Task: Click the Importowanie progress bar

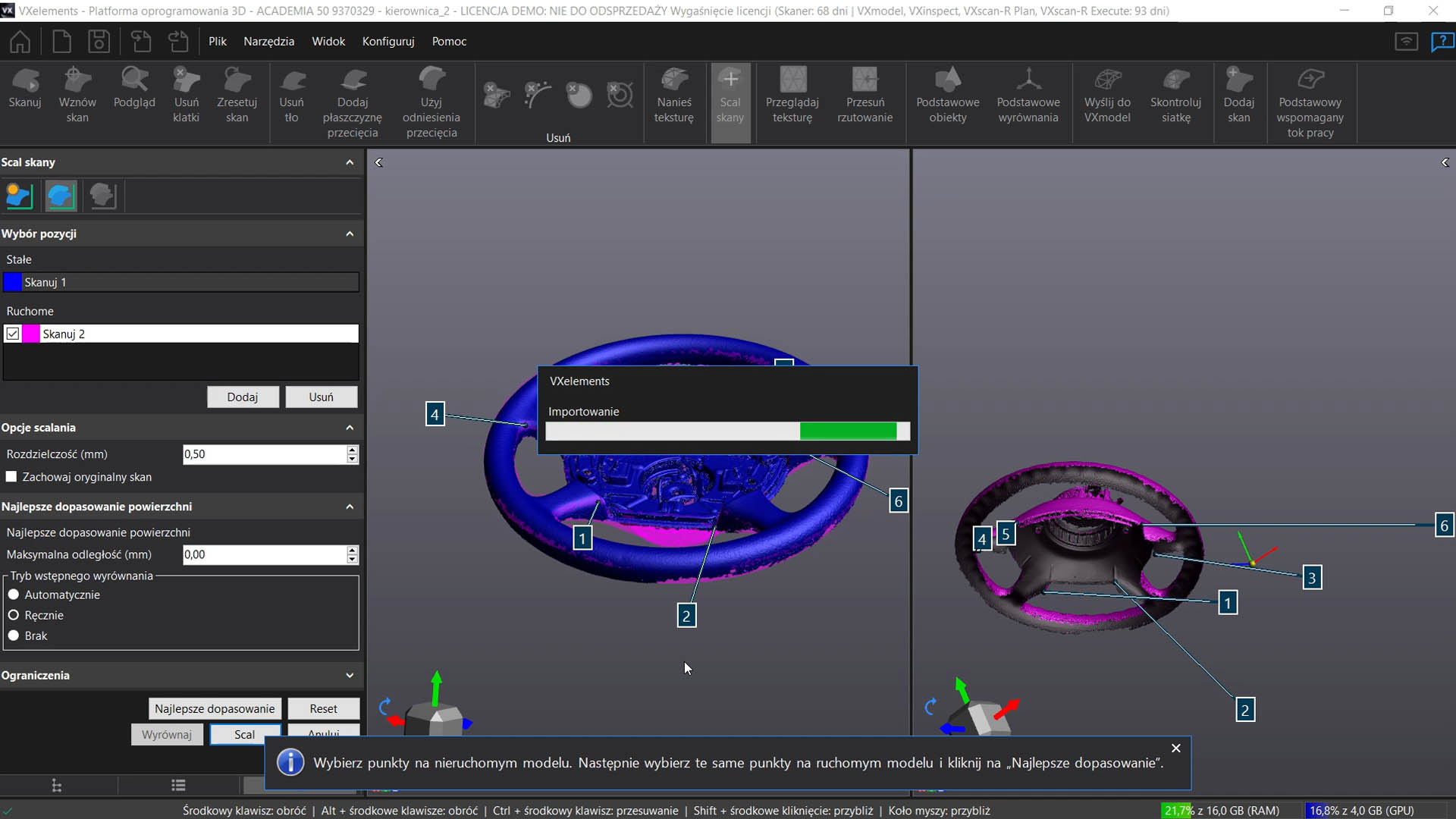Action: tap(727, 431)
